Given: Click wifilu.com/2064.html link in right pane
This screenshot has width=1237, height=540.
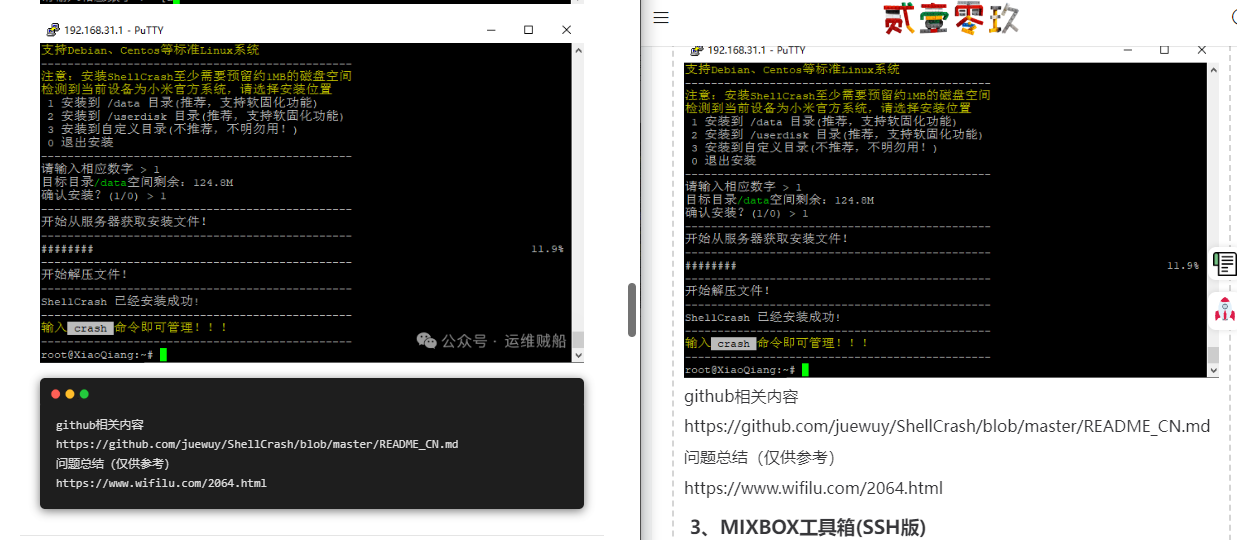Looking at the screenshot, I should pos(813,488).
